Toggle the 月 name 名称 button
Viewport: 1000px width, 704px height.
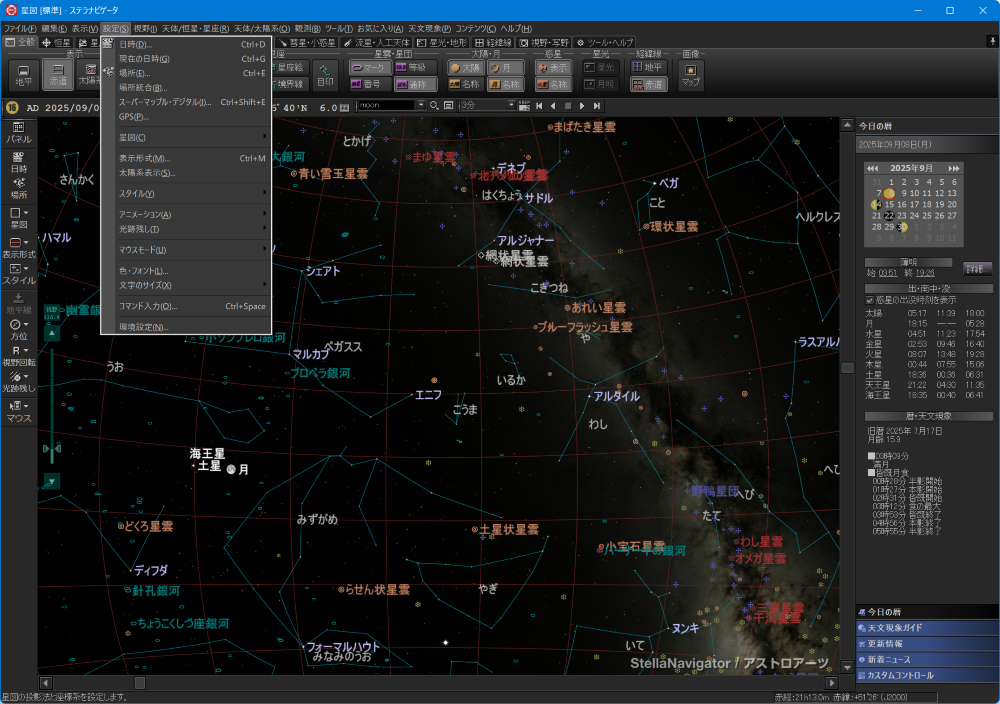point(505,84)
